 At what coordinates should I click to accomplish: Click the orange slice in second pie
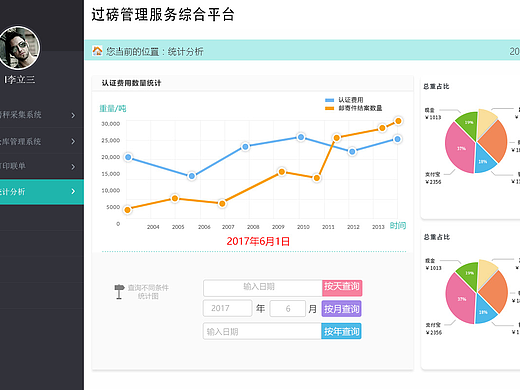pos(494,291)
